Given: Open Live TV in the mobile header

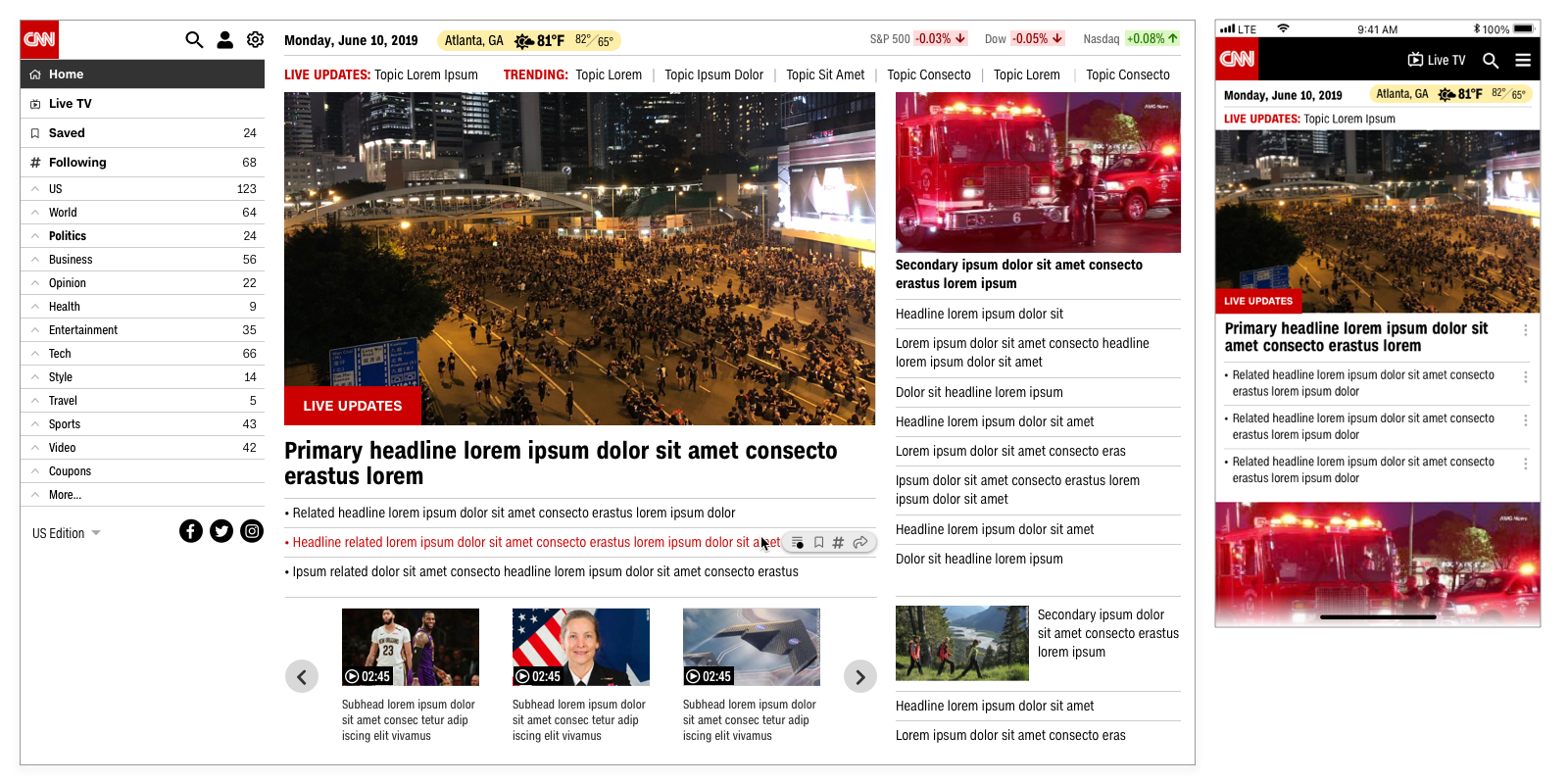Looking at the screenshot, I should (1437, 60).
